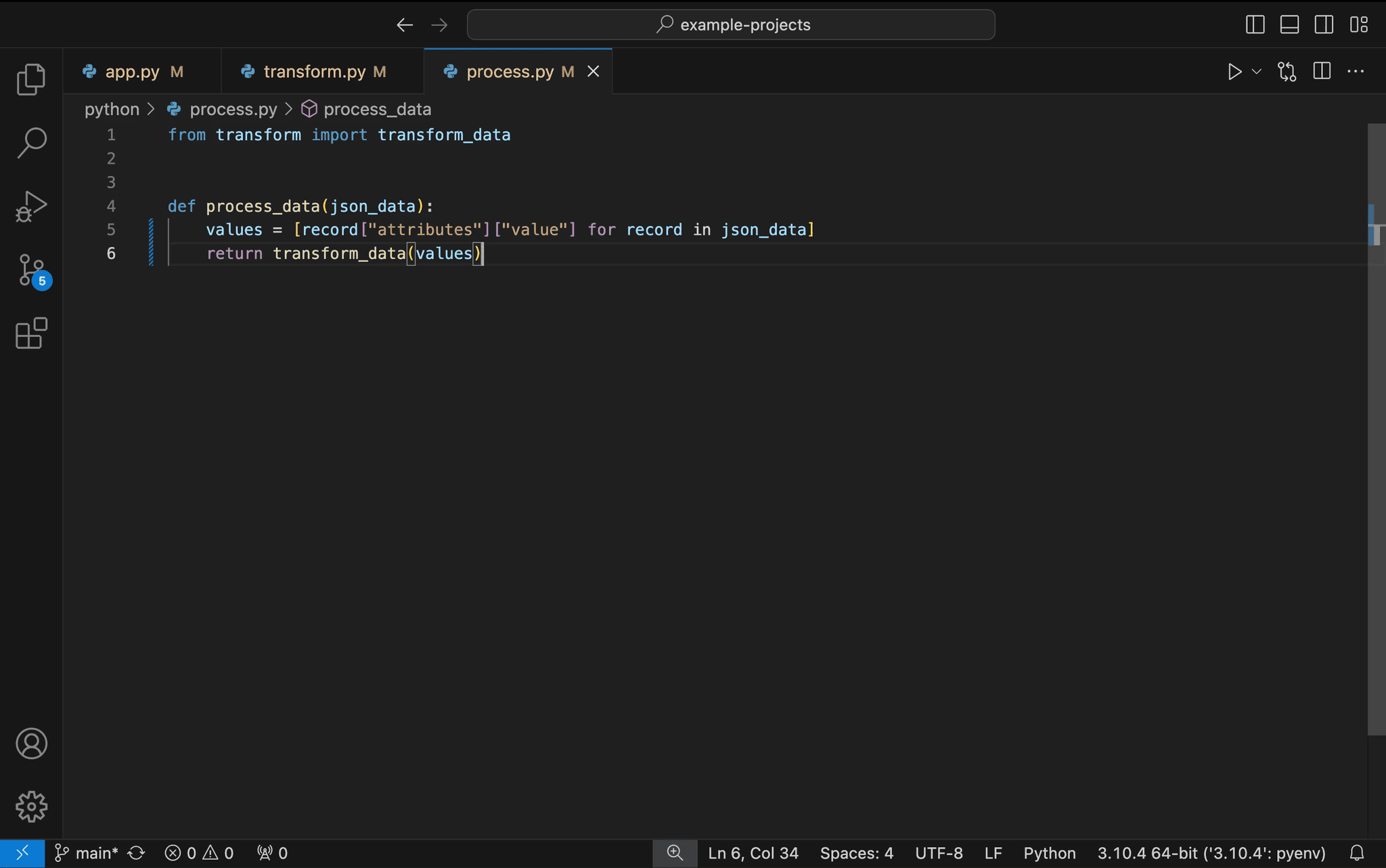Open Run and Debug view
This screenshot has height=868, width=1386.
click(31, 206)
